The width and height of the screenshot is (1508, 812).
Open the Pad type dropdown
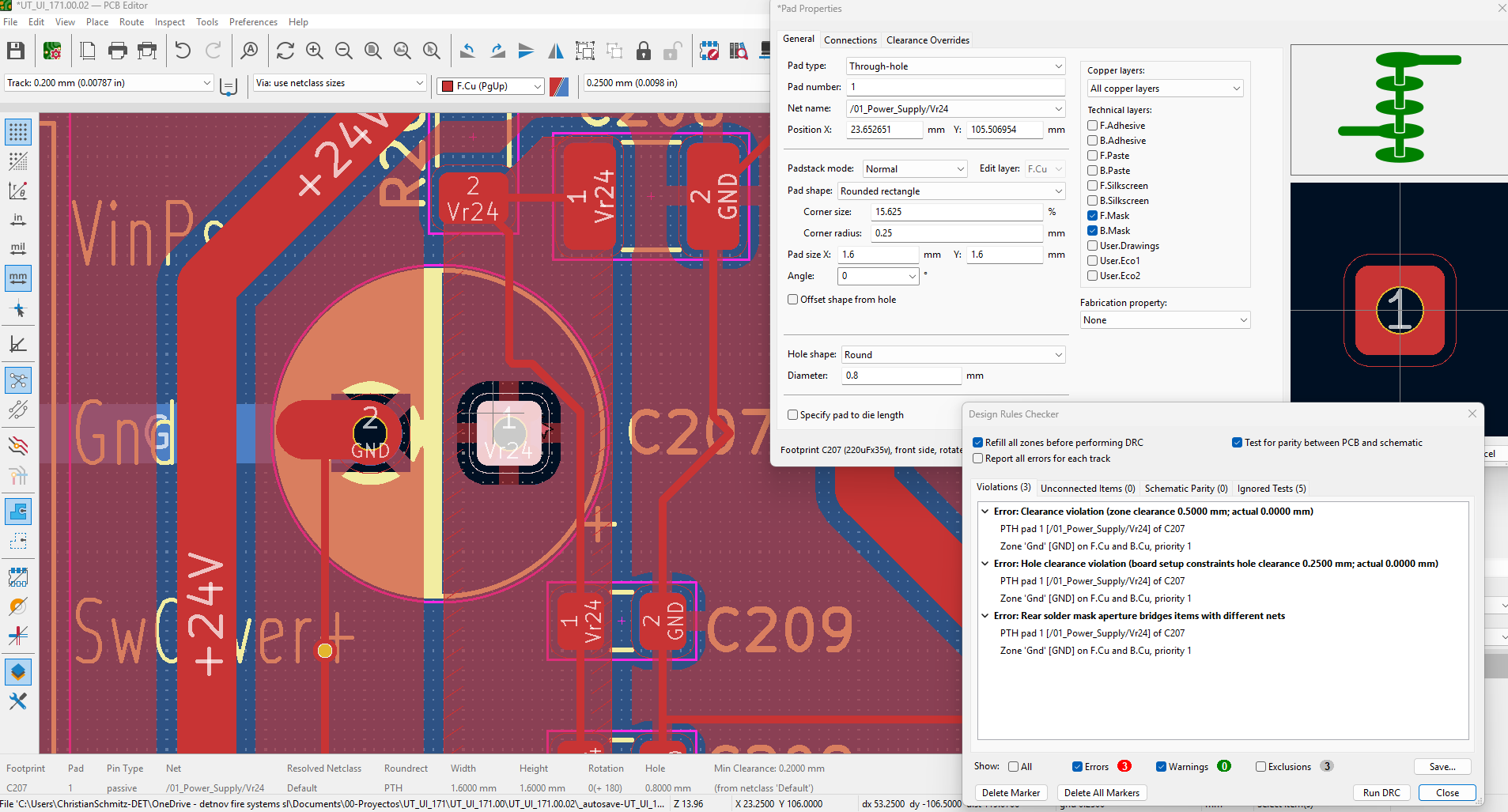point(955,66)
